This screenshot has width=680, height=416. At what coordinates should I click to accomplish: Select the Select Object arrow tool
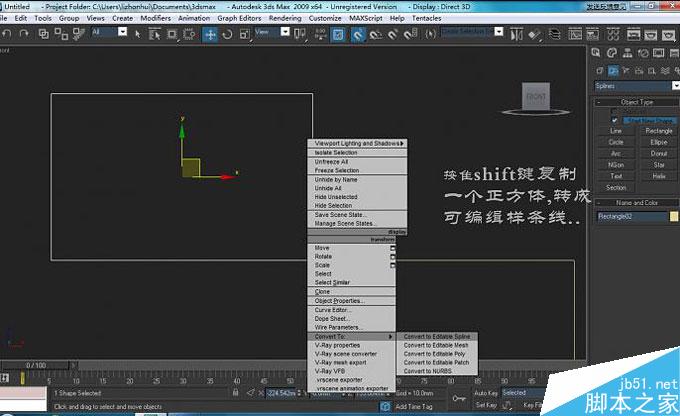click(138, 34)
